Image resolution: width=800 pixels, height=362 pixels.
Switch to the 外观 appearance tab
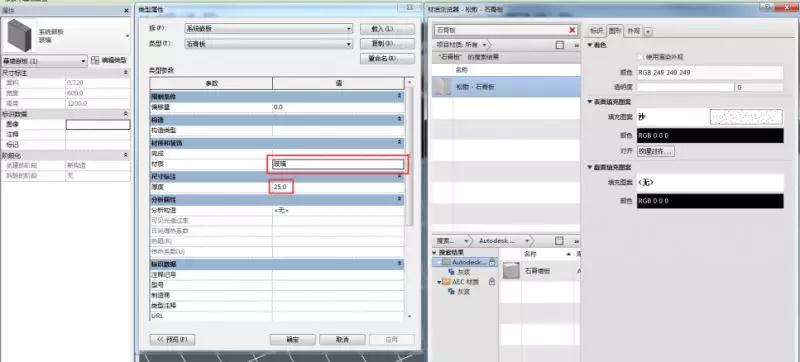click(634, 31)
